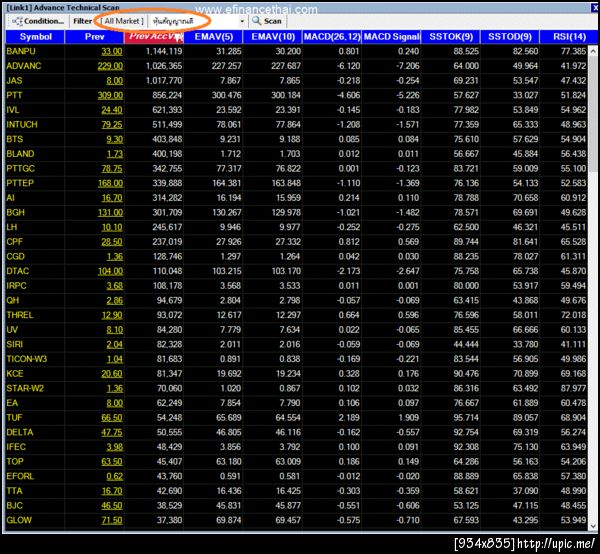Viewport: 600px width, 554px height.
Task: Select the JAS symbol
Action: (14, 81)
